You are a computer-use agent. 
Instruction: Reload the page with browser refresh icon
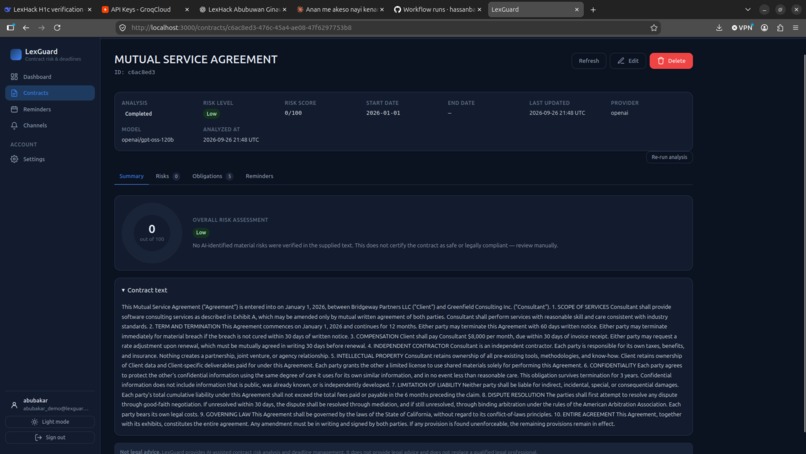coord(57,28)
